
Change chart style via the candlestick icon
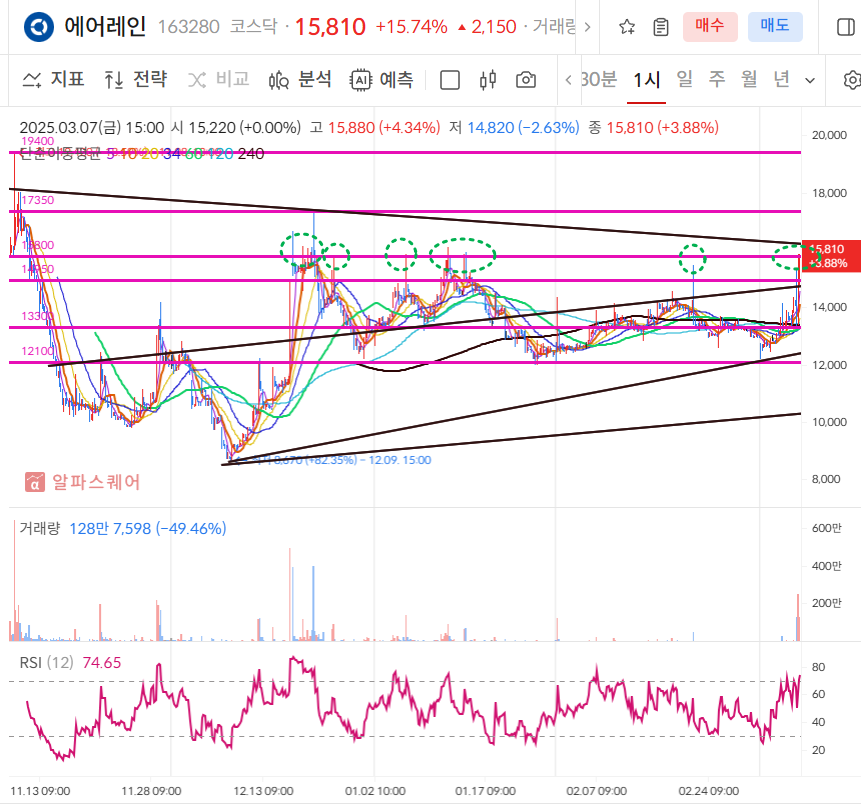click(487, 80)
